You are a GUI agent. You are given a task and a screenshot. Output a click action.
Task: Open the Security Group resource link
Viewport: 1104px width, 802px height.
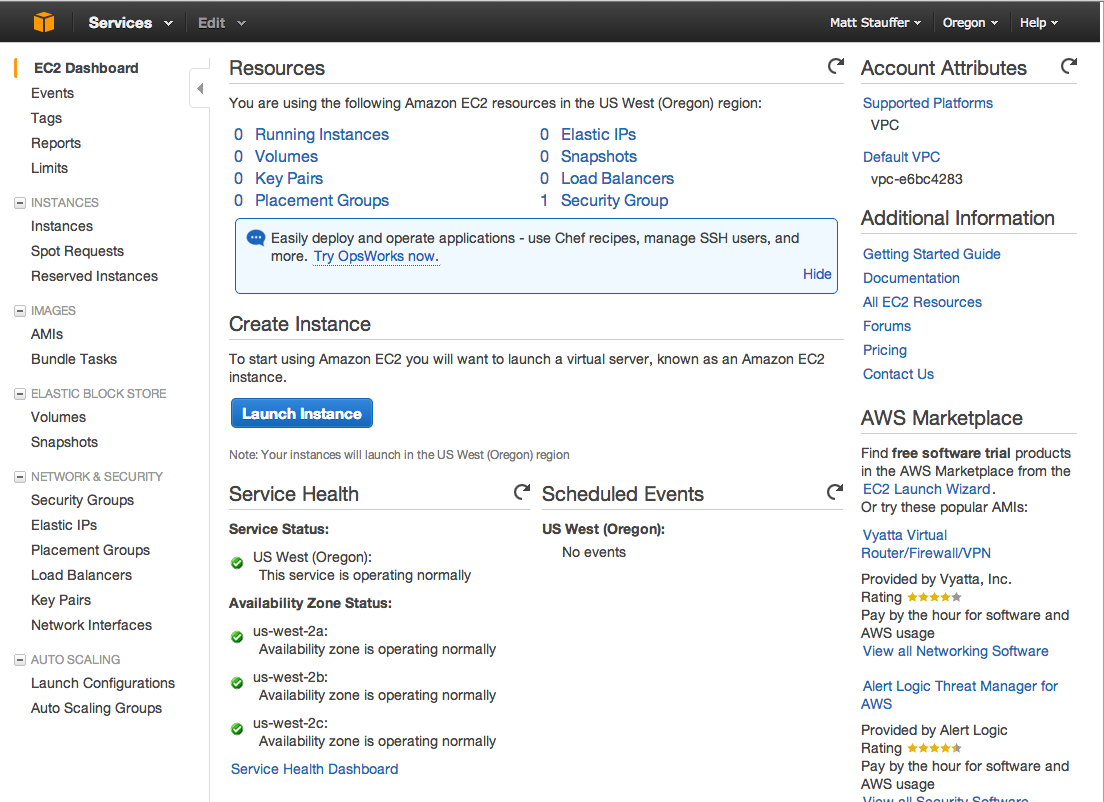[615, 201]
